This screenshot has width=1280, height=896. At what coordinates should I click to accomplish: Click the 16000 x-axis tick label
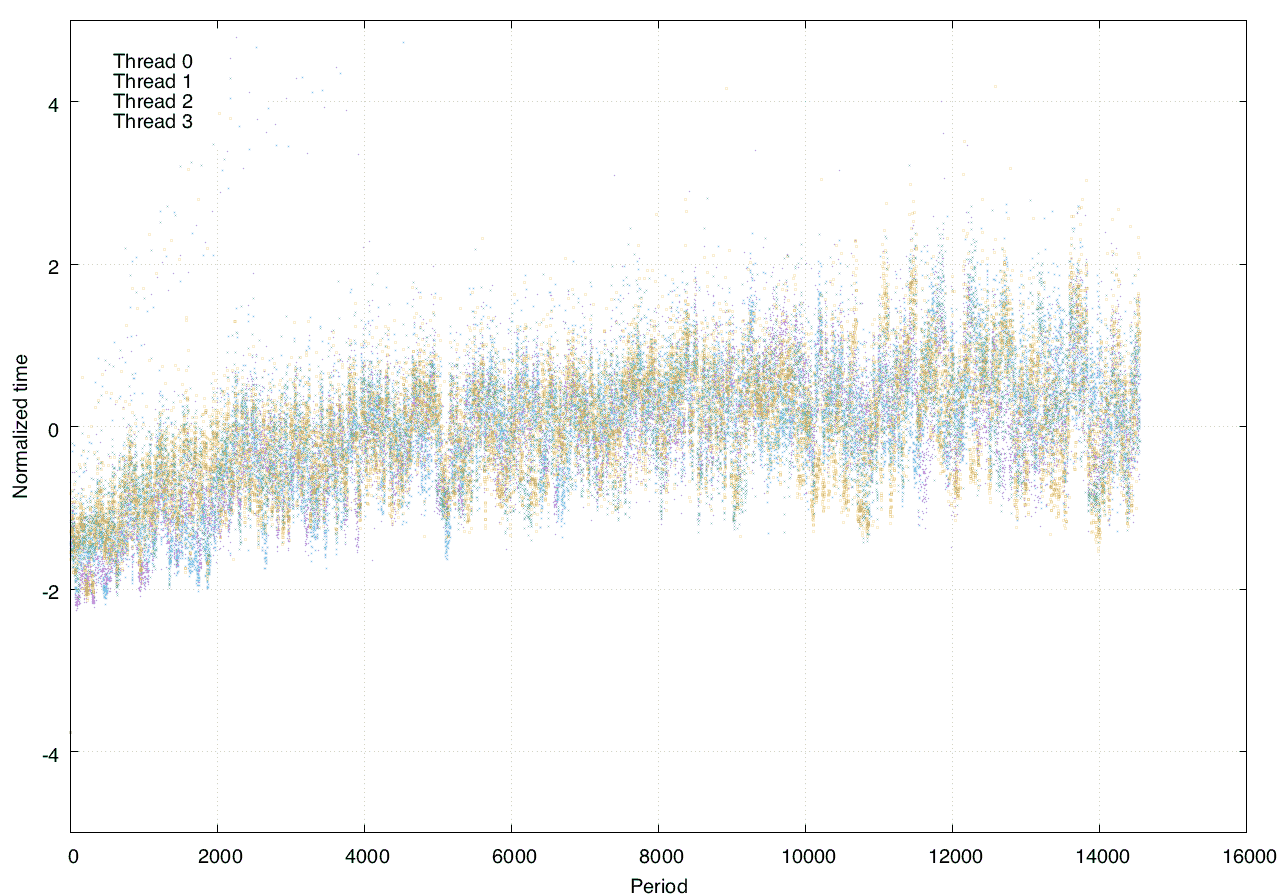point(1246,857)
